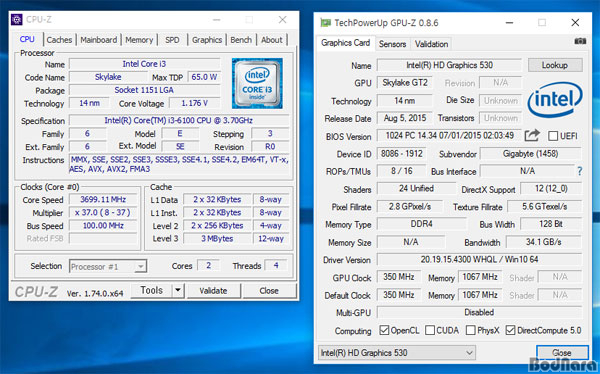Click the Close button in CPU-Z
This screenshot has height=374, width=600.
coord(269,291)
